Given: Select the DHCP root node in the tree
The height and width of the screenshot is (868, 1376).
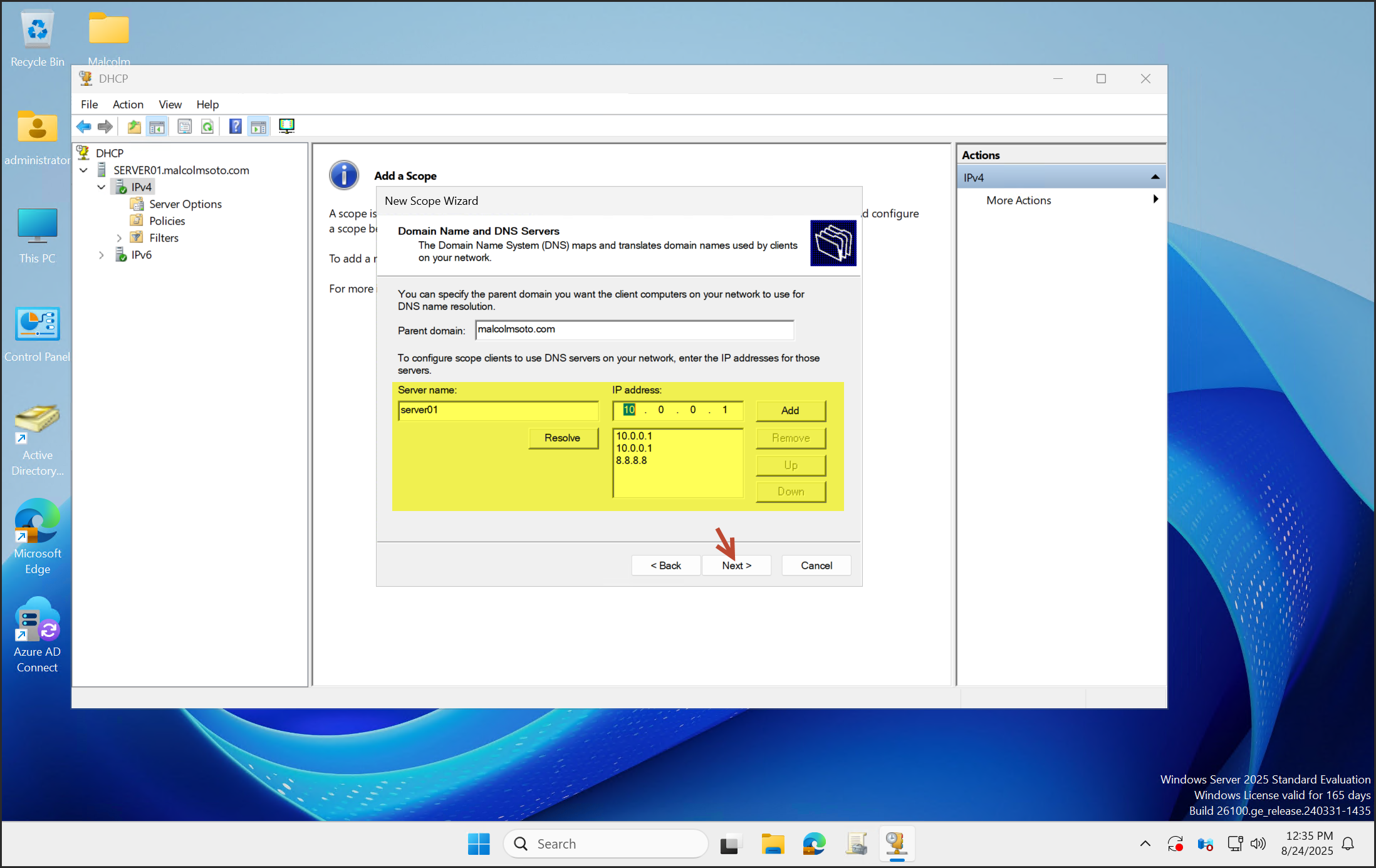Looking at the screenshot, I should pyautogui.click(x=110, y=152).
